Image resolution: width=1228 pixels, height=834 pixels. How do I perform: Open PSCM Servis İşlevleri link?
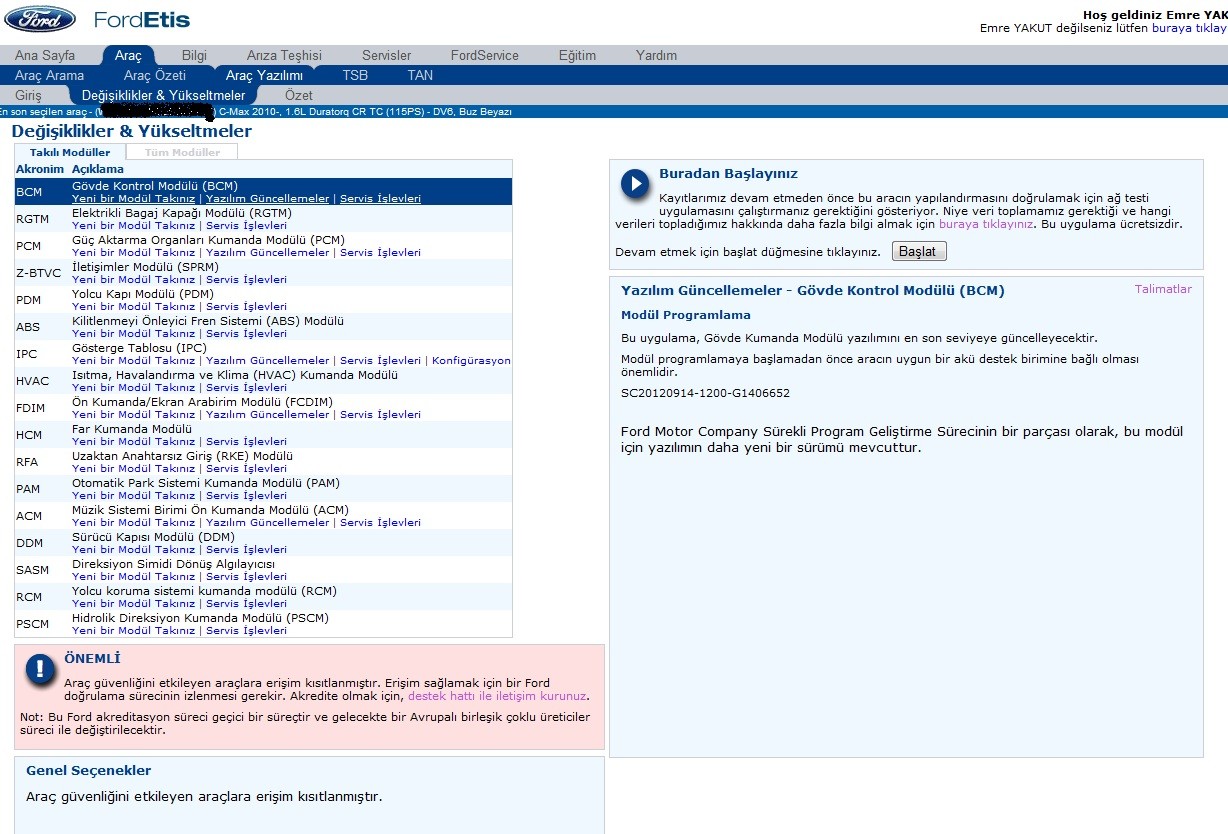coord(246,631)
